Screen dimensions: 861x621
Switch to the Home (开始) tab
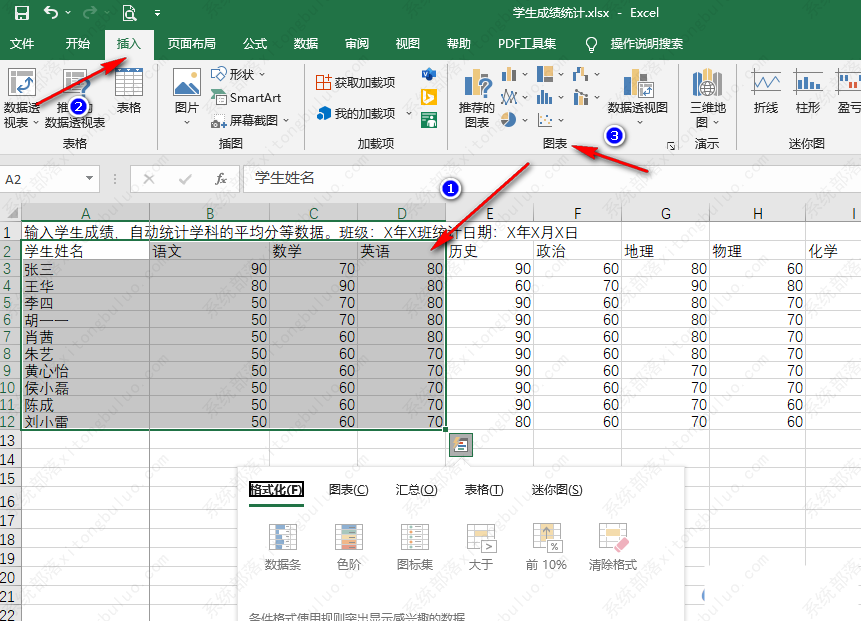pyautogui.click(x=77, y=44)
